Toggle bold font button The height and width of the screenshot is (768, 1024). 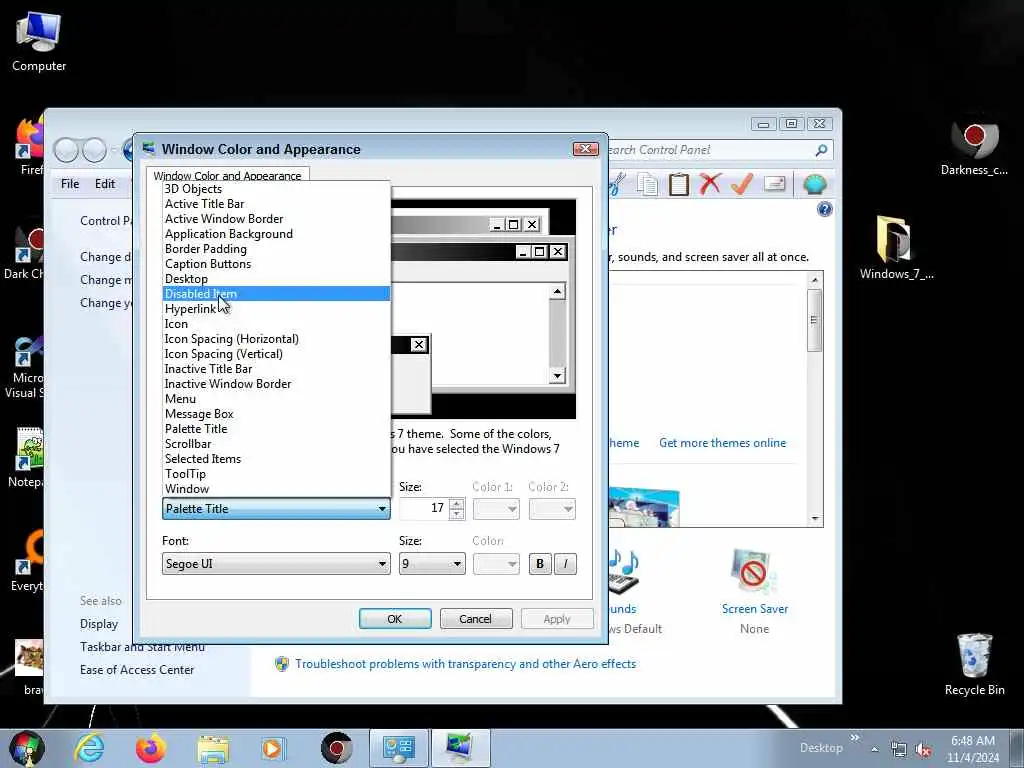point(540,564)
